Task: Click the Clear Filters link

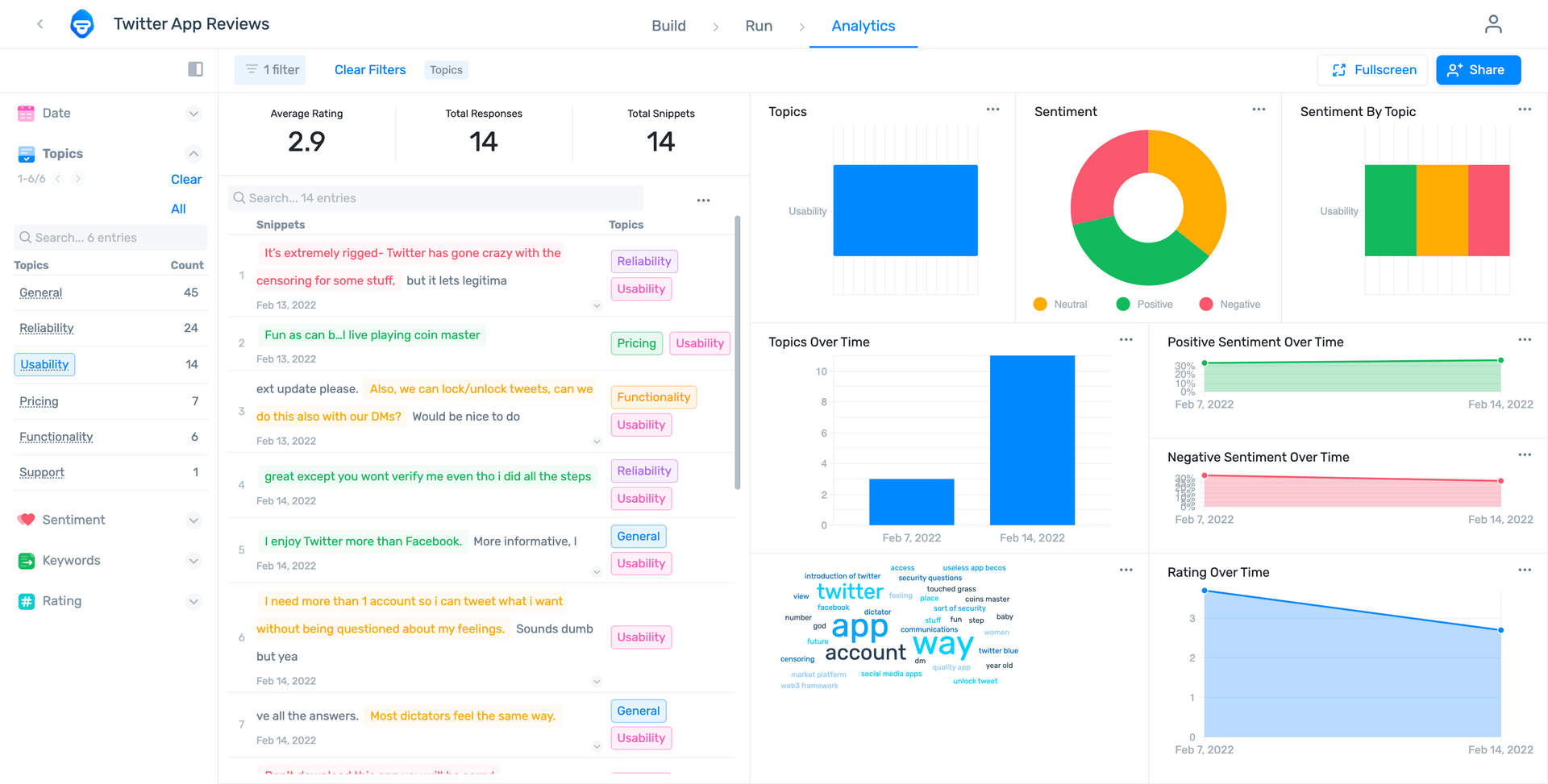Action: tap(370, 69)
